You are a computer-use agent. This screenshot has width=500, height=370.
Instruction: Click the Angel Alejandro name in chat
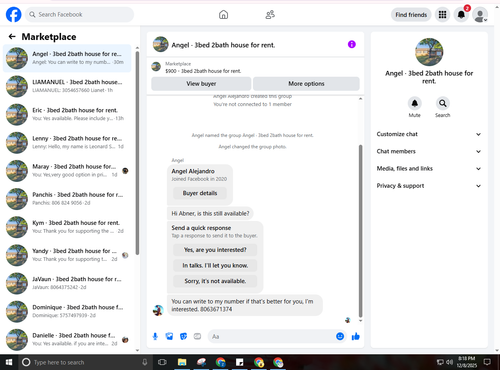tap(193, 171)
